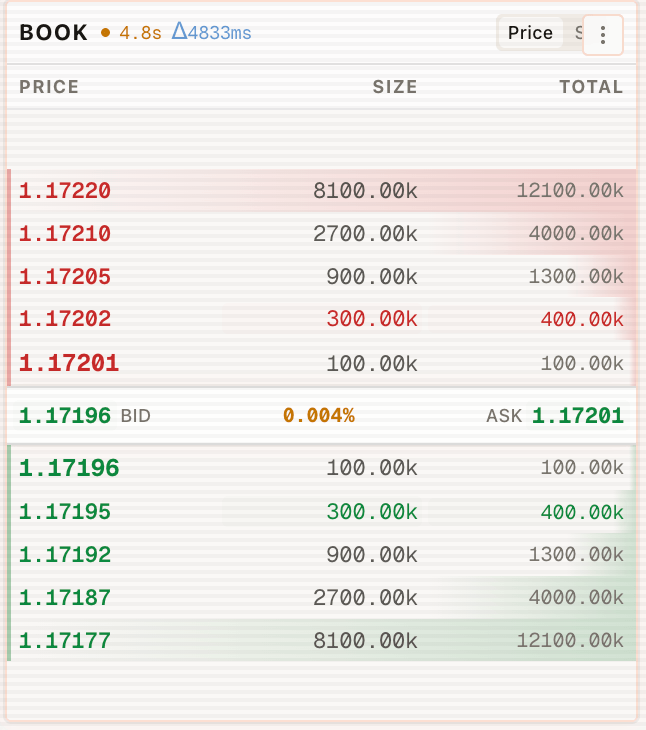The width and height of the screenshot is (646, 730).
Task: Click total 12100.00k in the 1.17177 row
Action: pos(570,641)
